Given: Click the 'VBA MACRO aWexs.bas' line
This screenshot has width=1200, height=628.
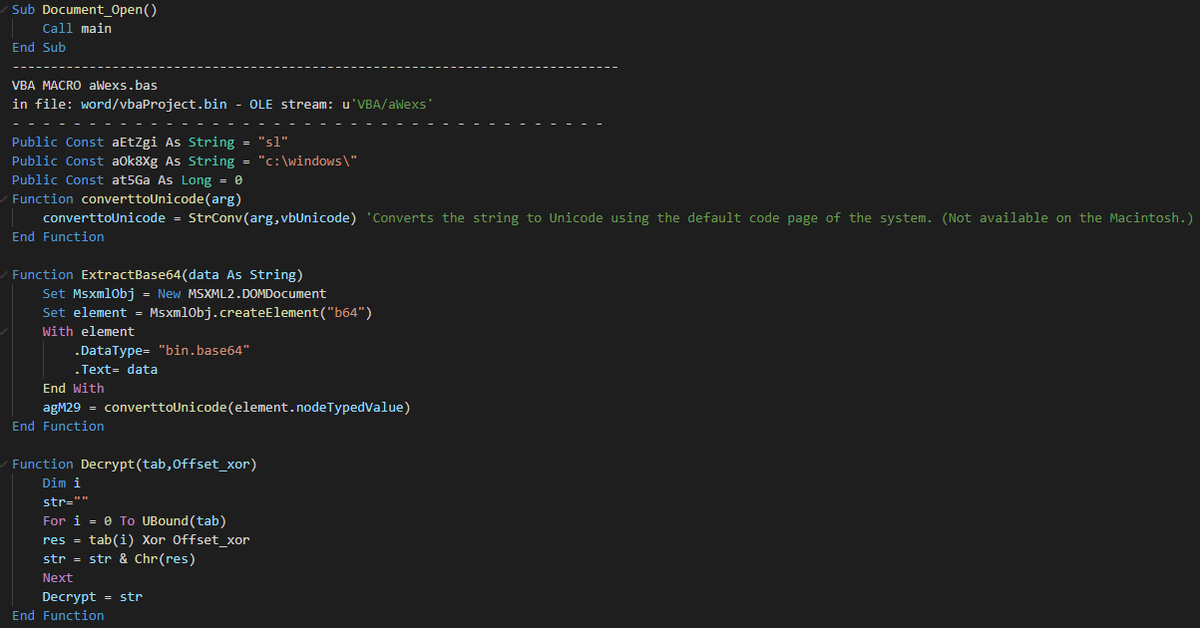Looking at the screenshot, I should [84, 85].
